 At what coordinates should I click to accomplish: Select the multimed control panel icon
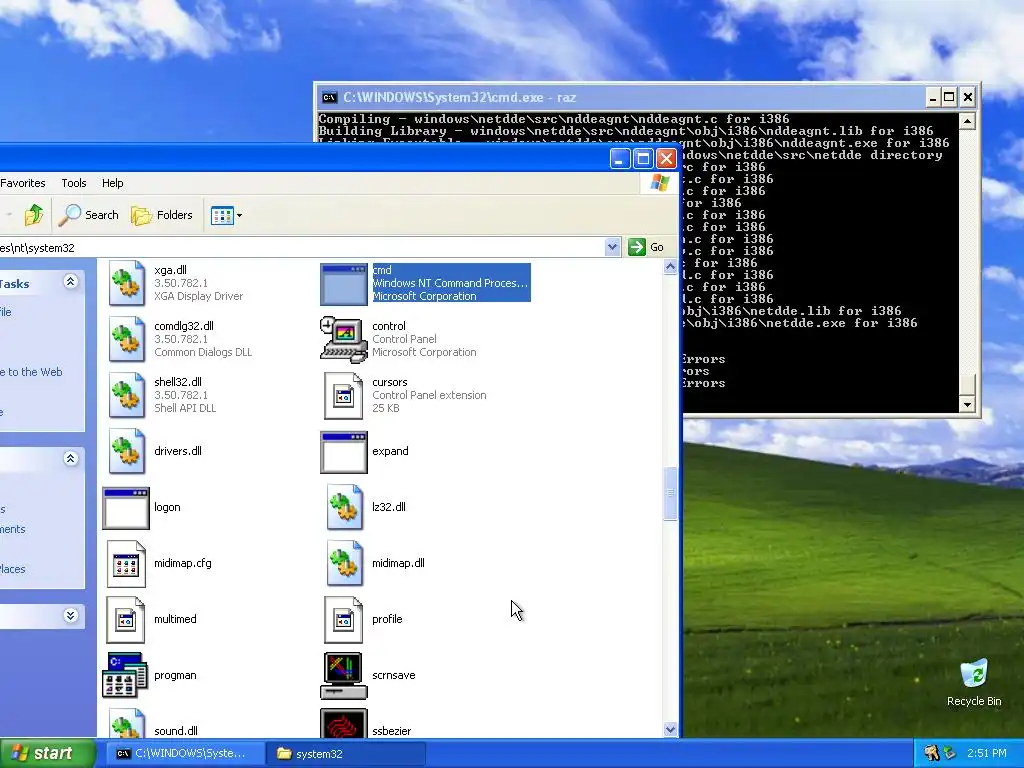coord(126,620)
